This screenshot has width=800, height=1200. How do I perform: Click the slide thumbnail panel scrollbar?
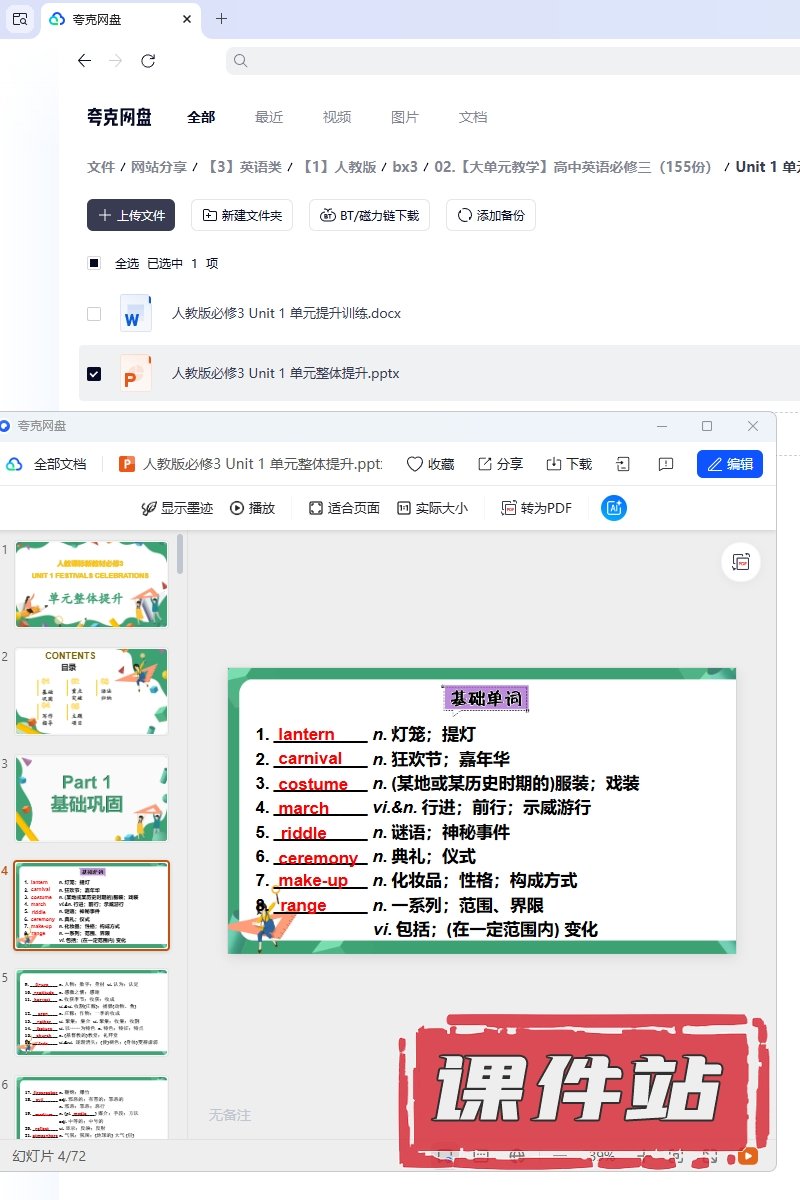pyautogui.click(x=180, y=554)
